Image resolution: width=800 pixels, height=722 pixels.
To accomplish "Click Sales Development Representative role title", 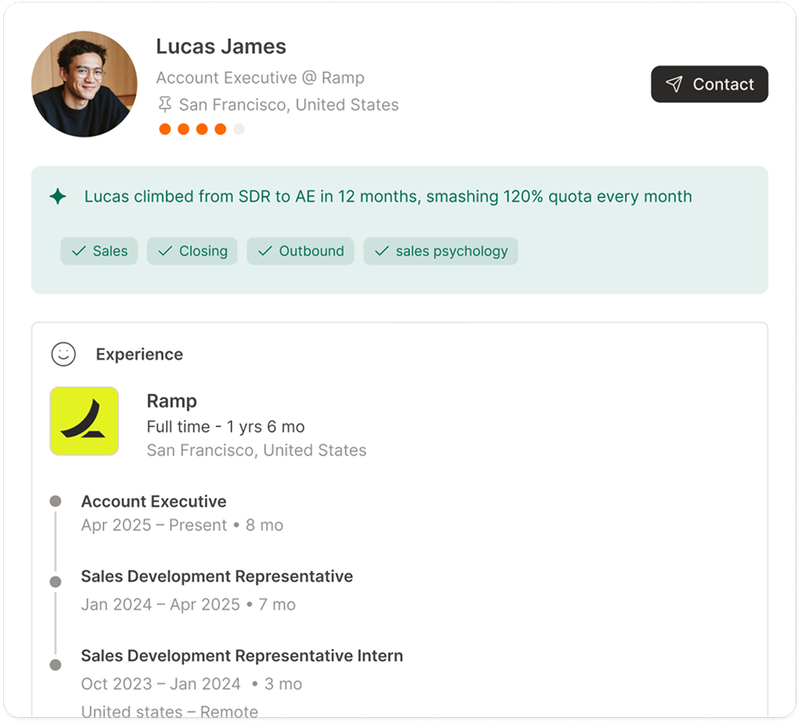I will click(217, 576).
